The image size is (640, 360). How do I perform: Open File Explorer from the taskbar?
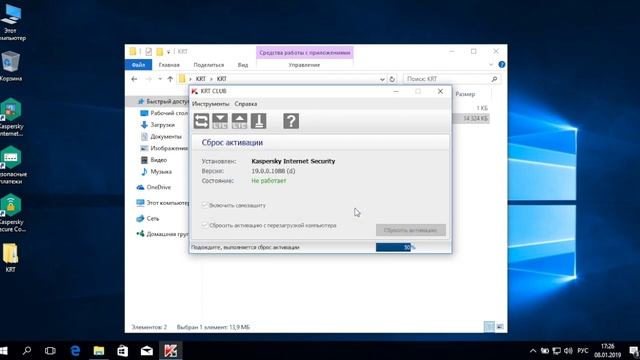point(99,351)
